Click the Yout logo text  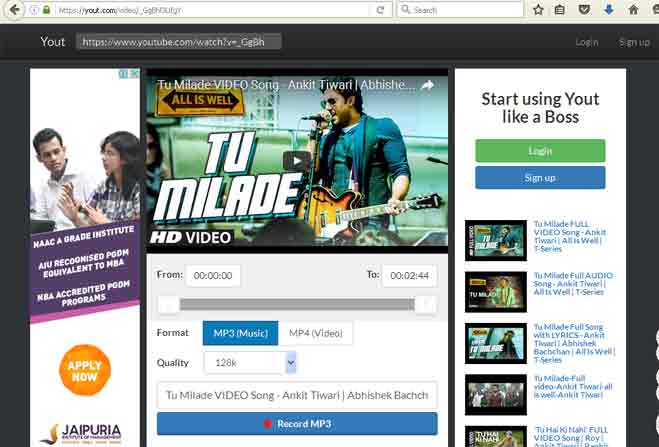tap(53, 42)
